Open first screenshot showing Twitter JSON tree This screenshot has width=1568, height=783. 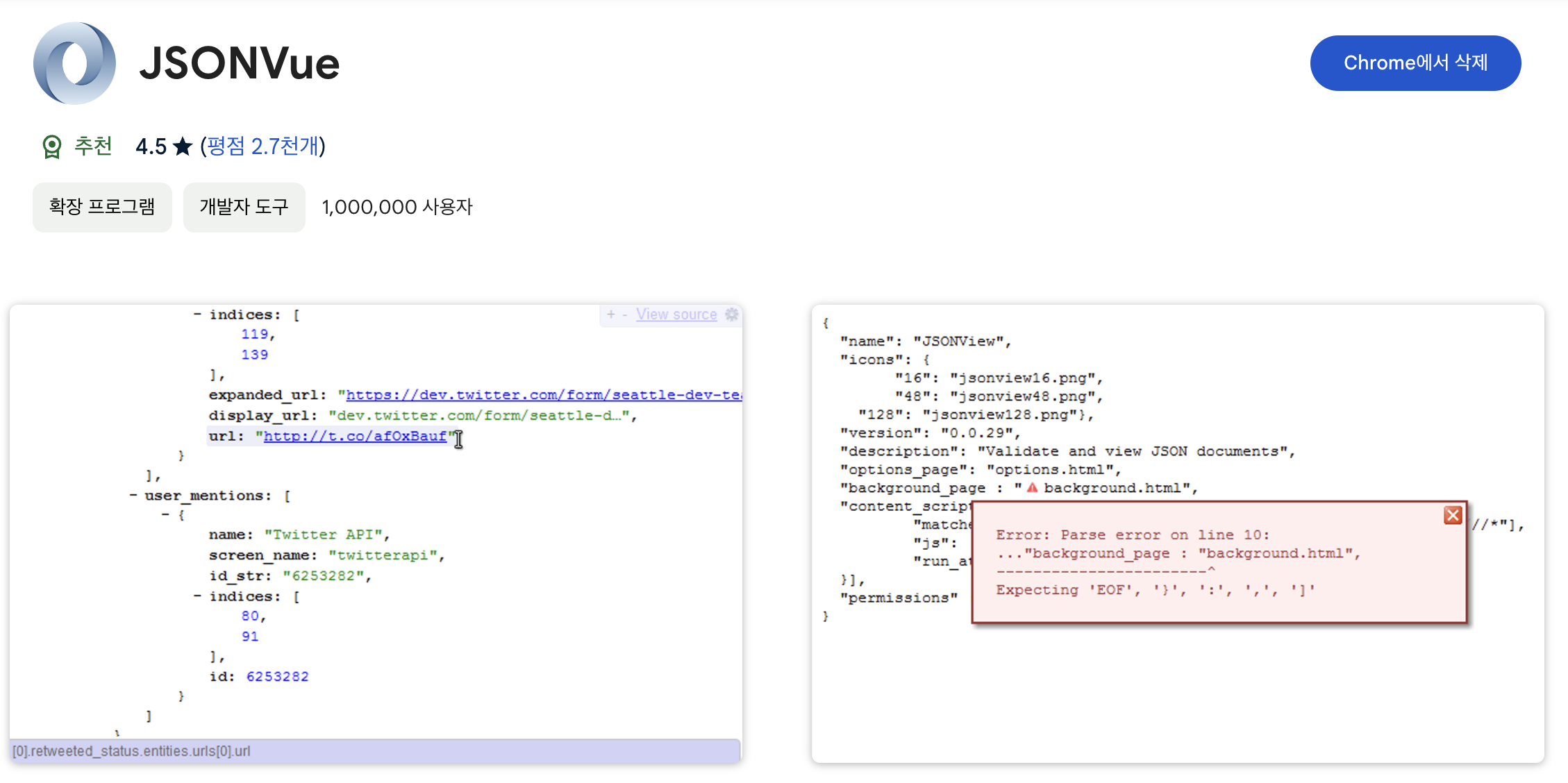click(x=376, y=534)
